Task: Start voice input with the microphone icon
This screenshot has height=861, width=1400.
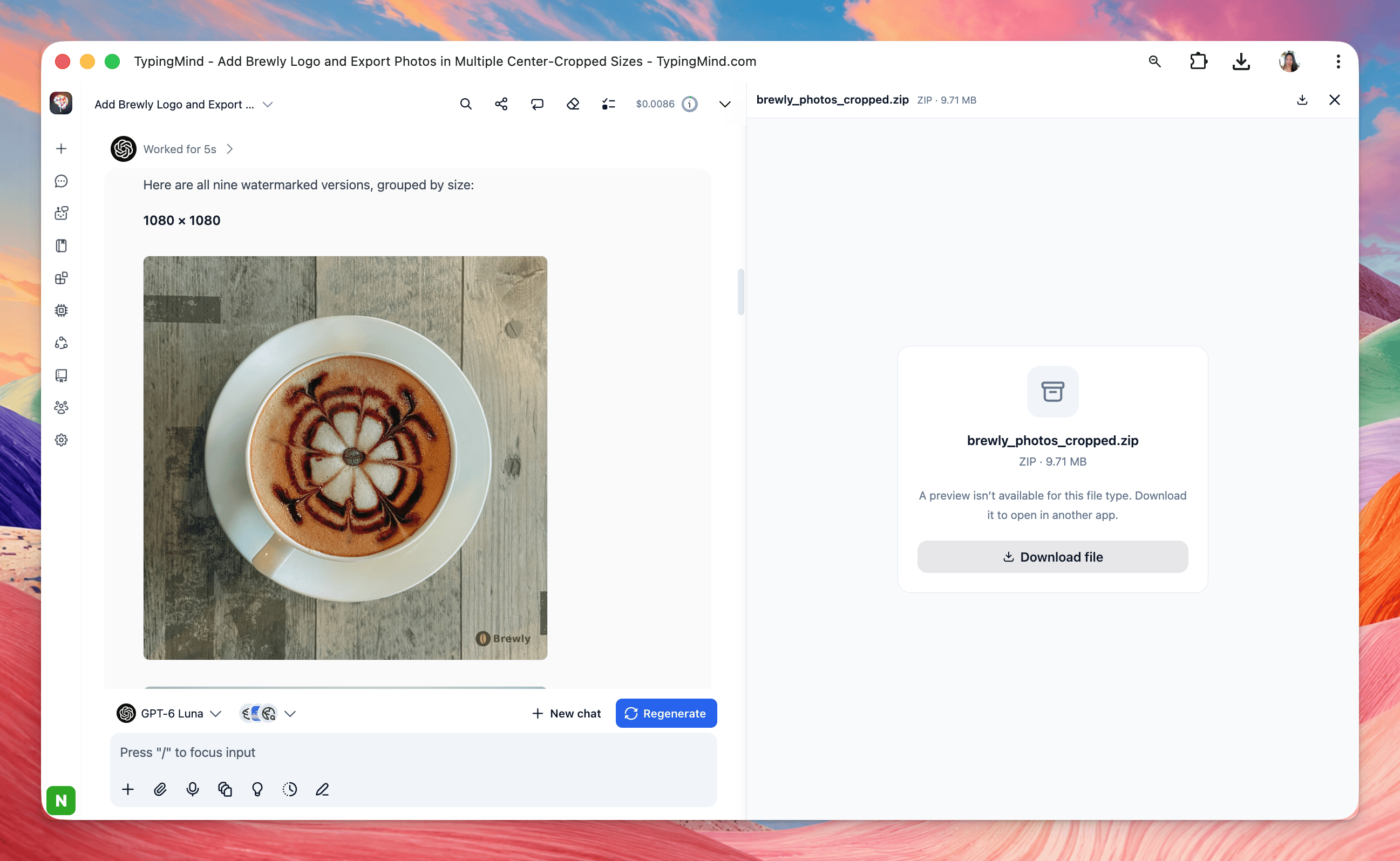Action: tap(193, 789)
